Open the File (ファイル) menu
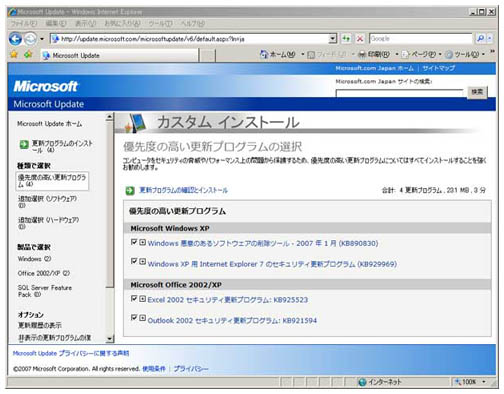 [24, 24]
